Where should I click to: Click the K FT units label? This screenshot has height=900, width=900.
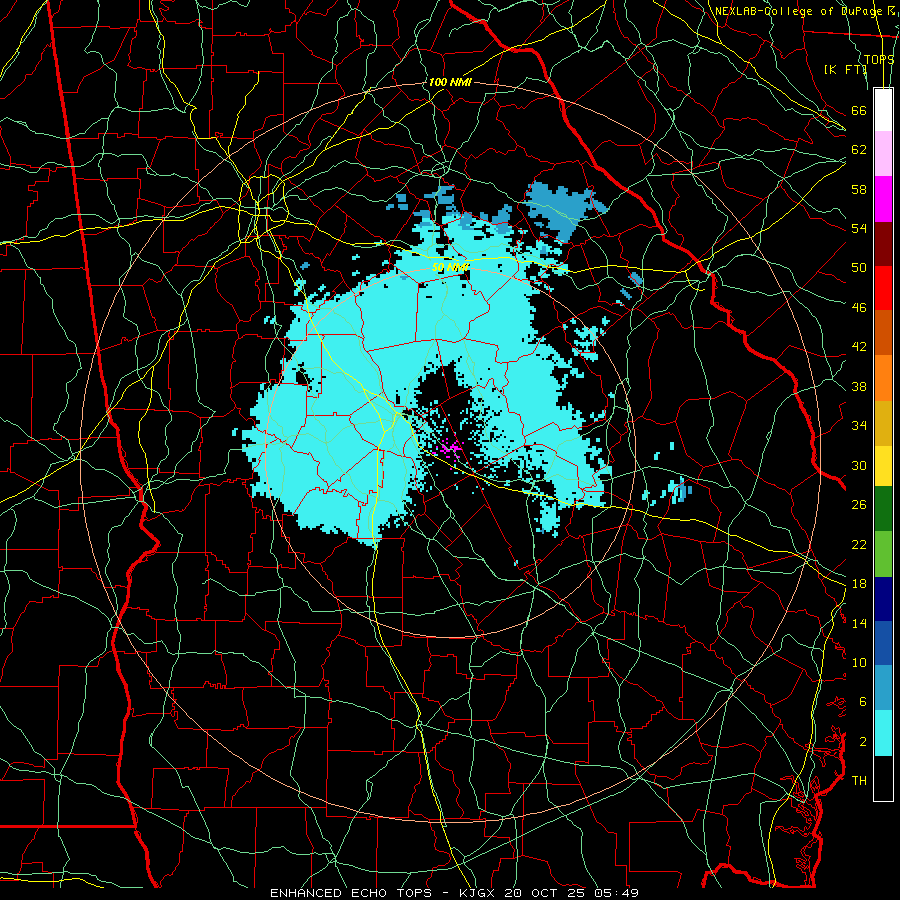click(x=845, y=69)
